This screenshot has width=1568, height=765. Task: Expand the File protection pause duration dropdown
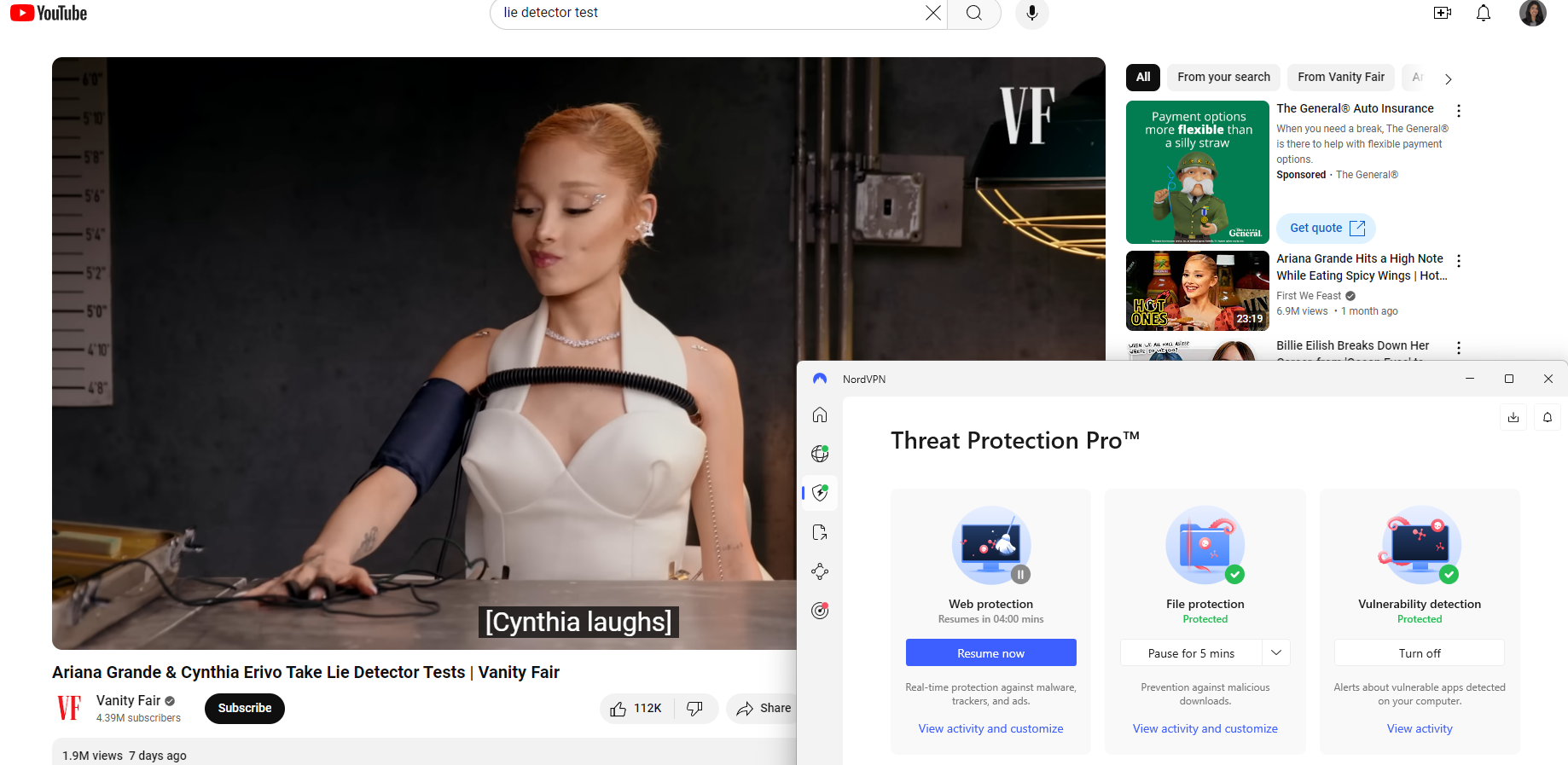pyautogui.click(x=1276, y=653)
